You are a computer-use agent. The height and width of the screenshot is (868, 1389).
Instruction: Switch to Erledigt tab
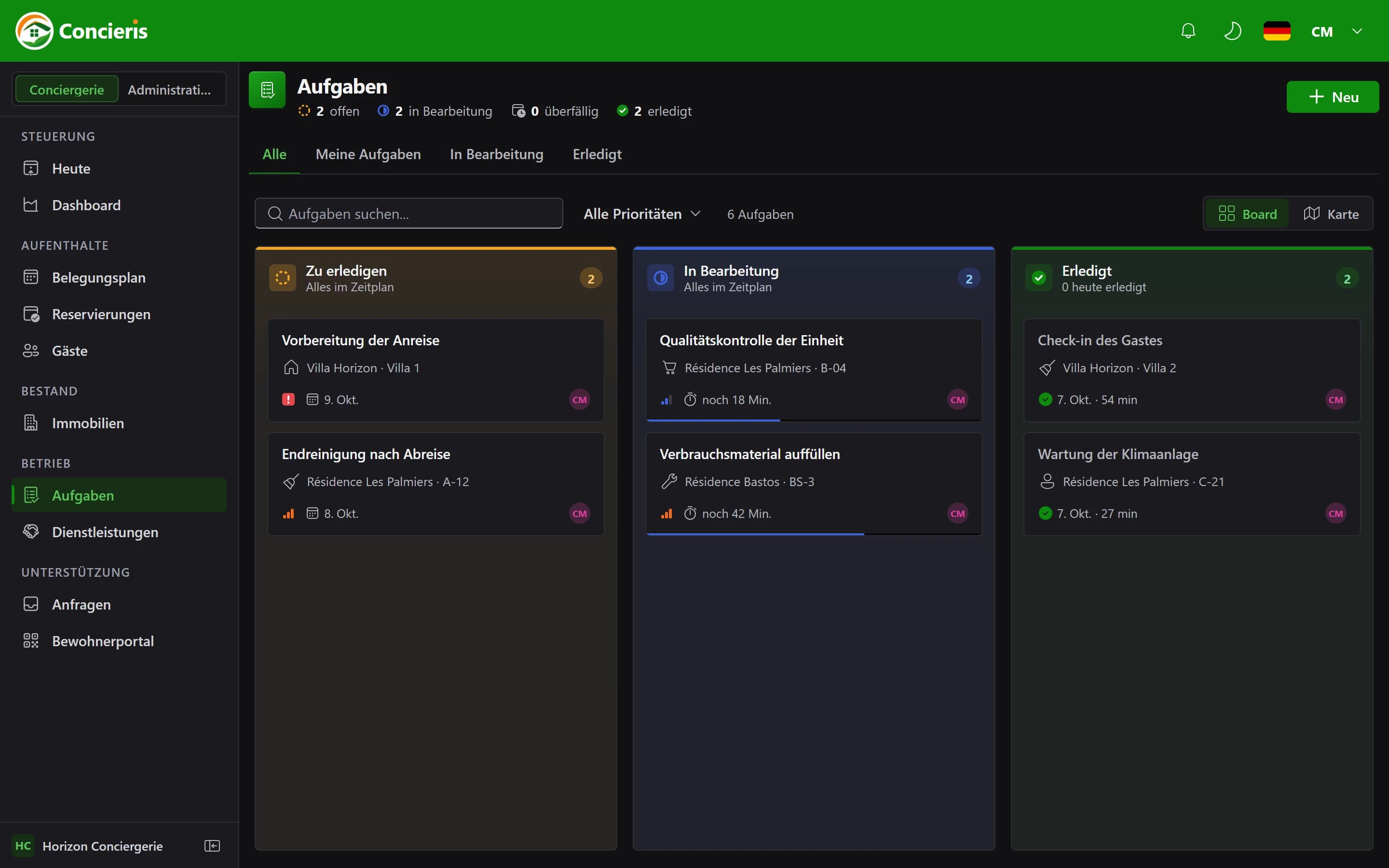(597, 154)
